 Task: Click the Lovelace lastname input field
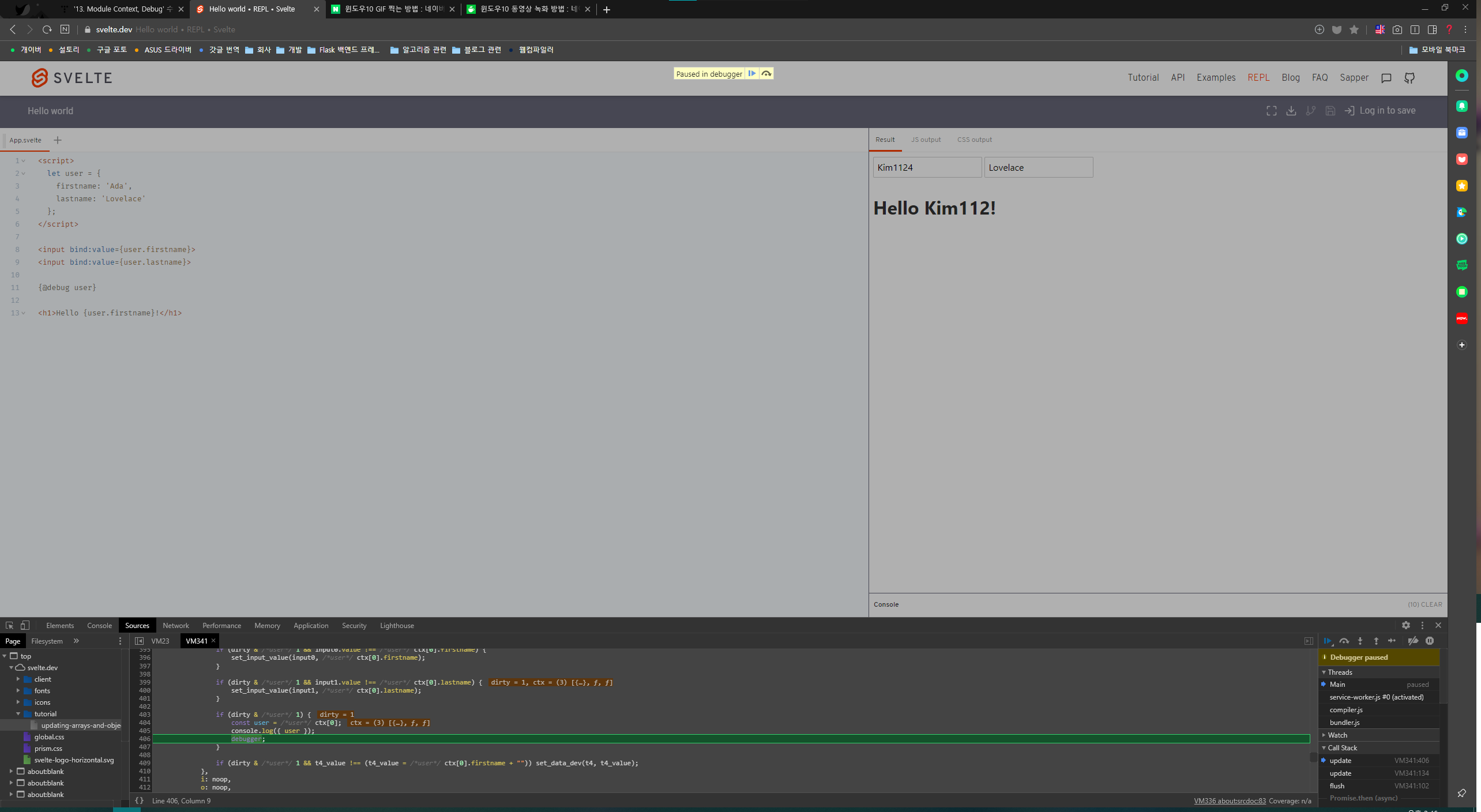pos(1038,168)
